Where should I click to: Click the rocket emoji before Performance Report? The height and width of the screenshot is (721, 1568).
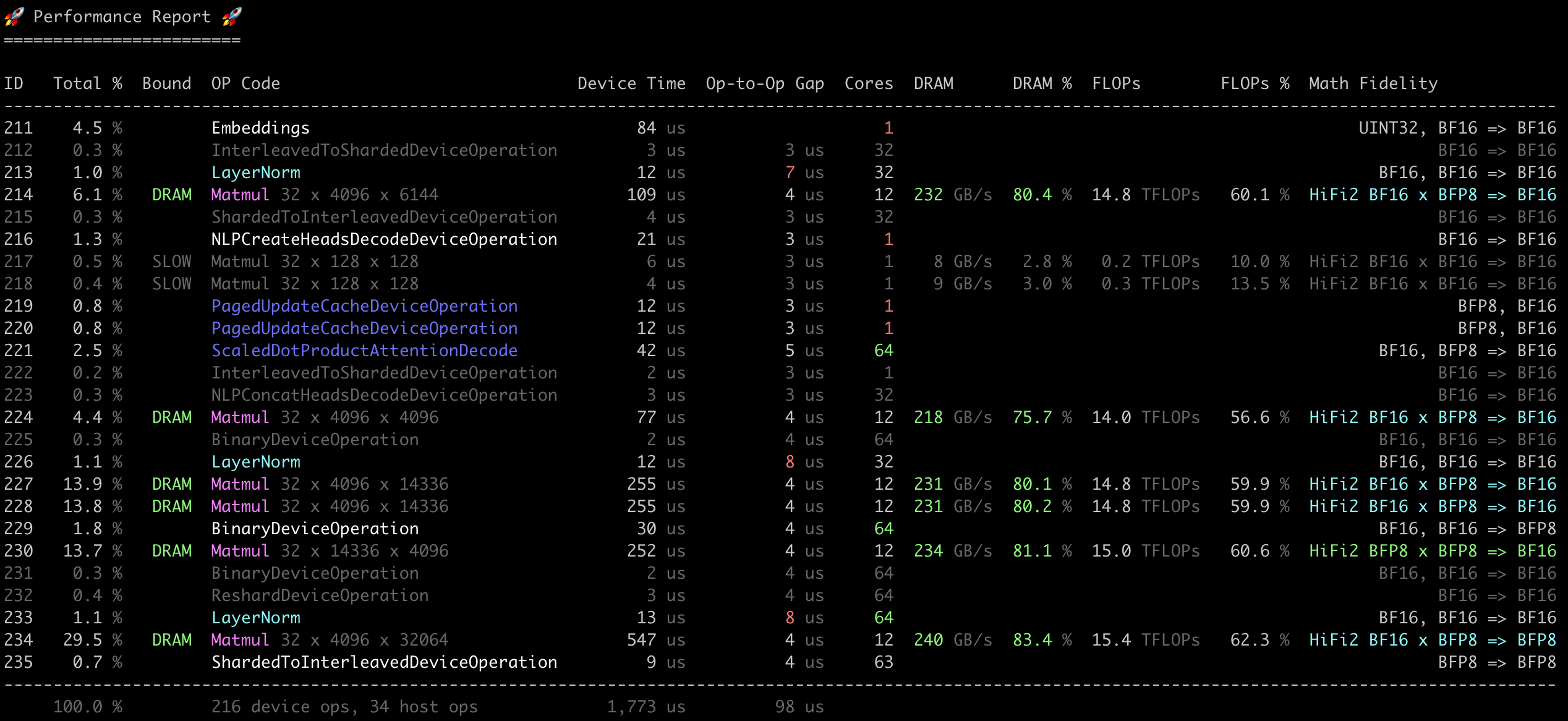pyautogui.click(x=14, y=17)
